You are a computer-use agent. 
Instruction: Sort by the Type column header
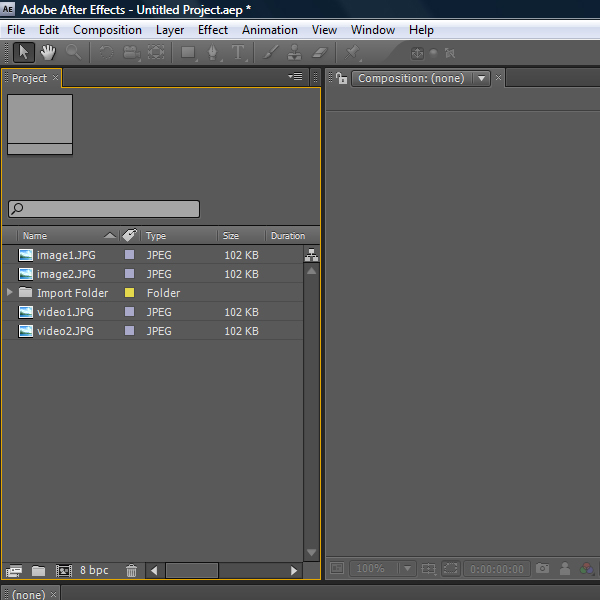[x=156, y=236]
